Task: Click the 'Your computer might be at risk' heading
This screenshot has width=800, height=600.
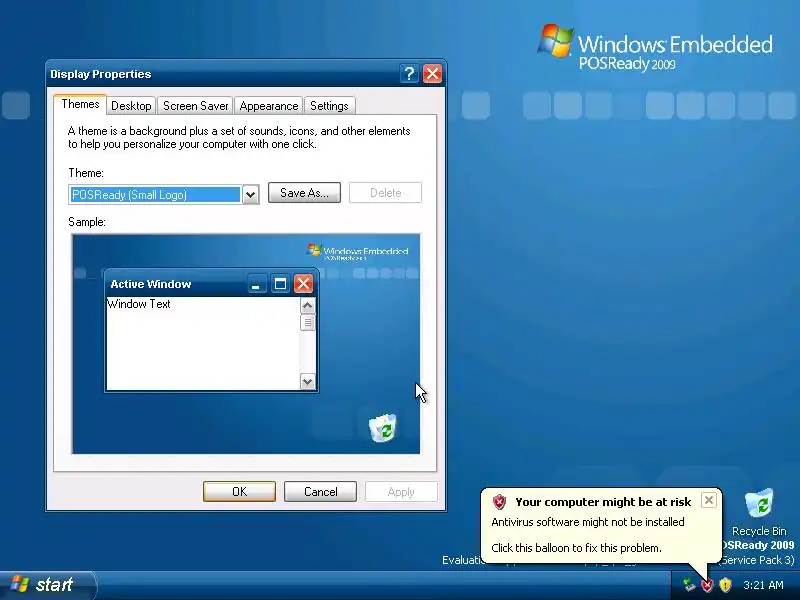Action: tap(603, 502)
